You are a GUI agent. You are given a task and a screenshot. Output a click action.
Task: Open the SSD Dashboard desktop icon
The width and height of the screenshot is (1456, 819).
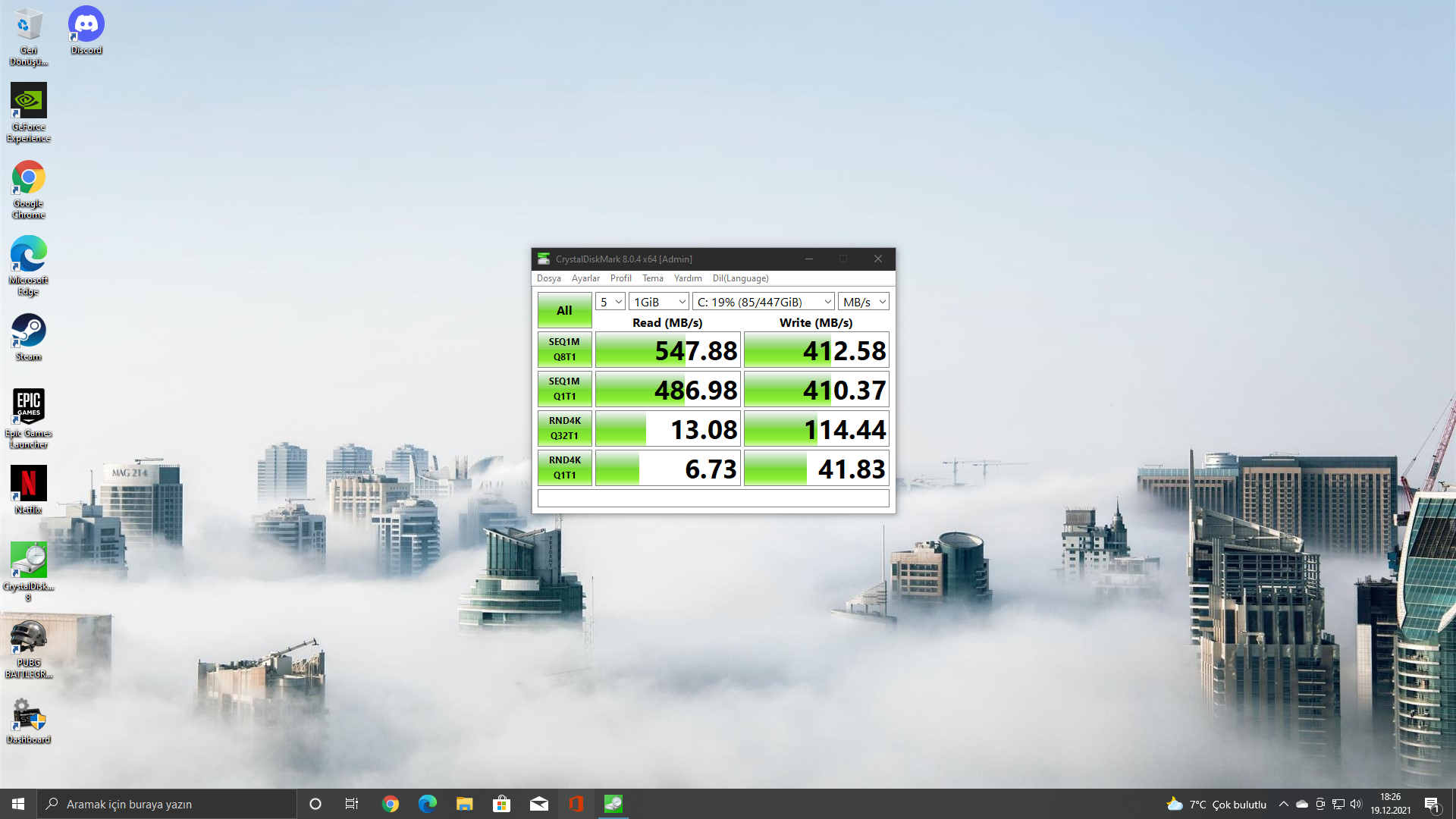point(29,714)
